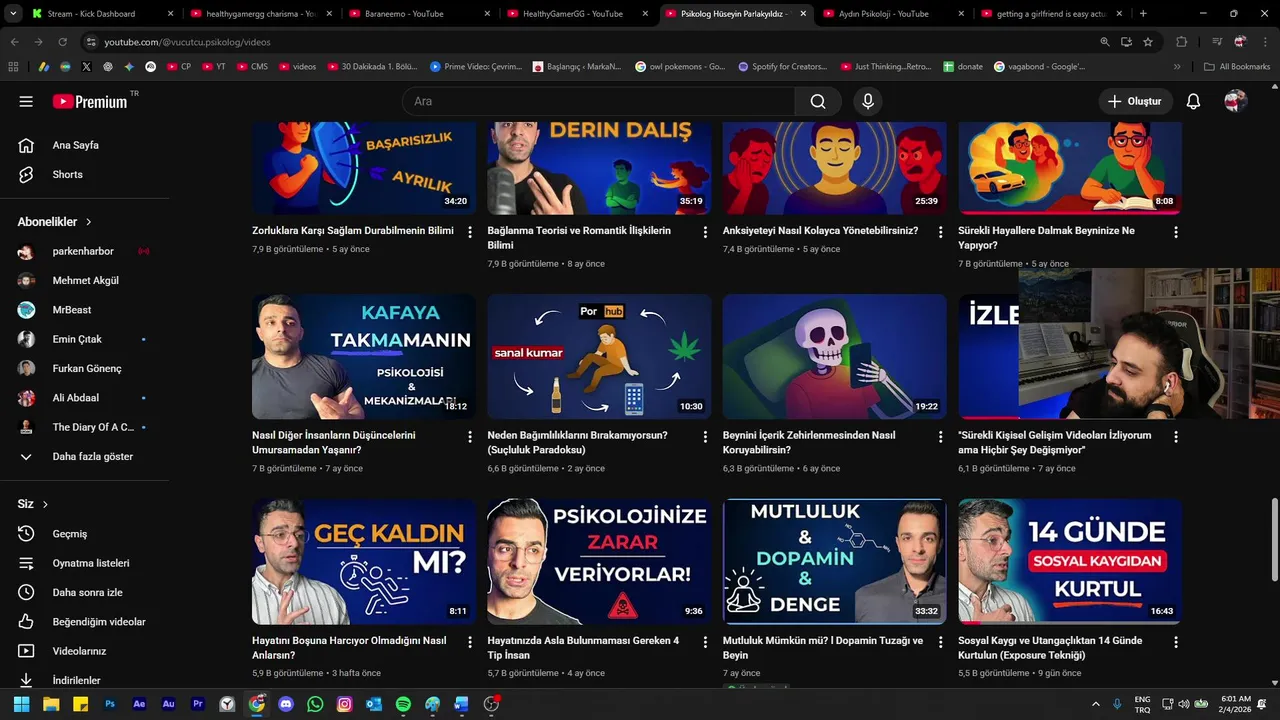
Task: Open options for Neden Bağımlılıklarını Bırakamıyorsun video
Action: [705, 437]
